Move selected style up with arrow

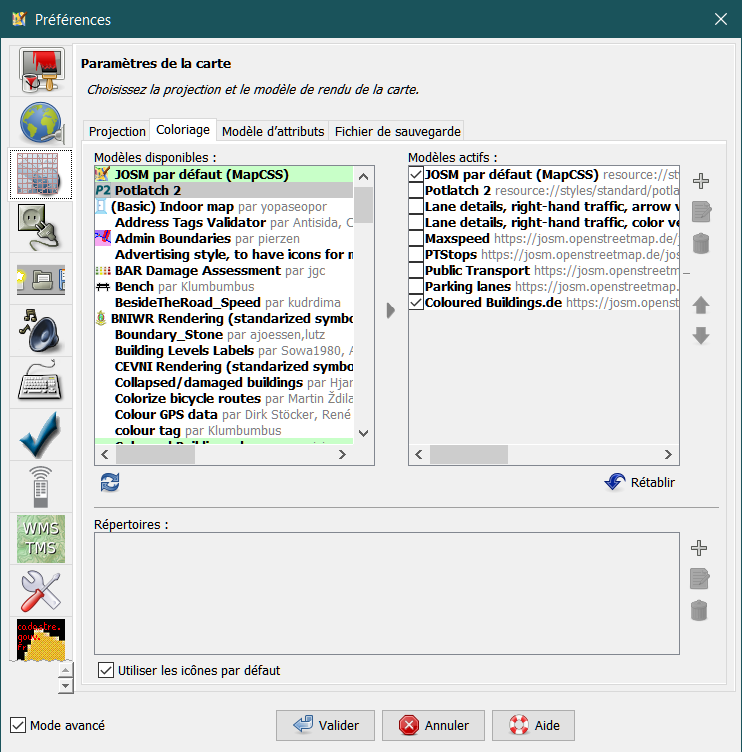(x=701, y=305)
